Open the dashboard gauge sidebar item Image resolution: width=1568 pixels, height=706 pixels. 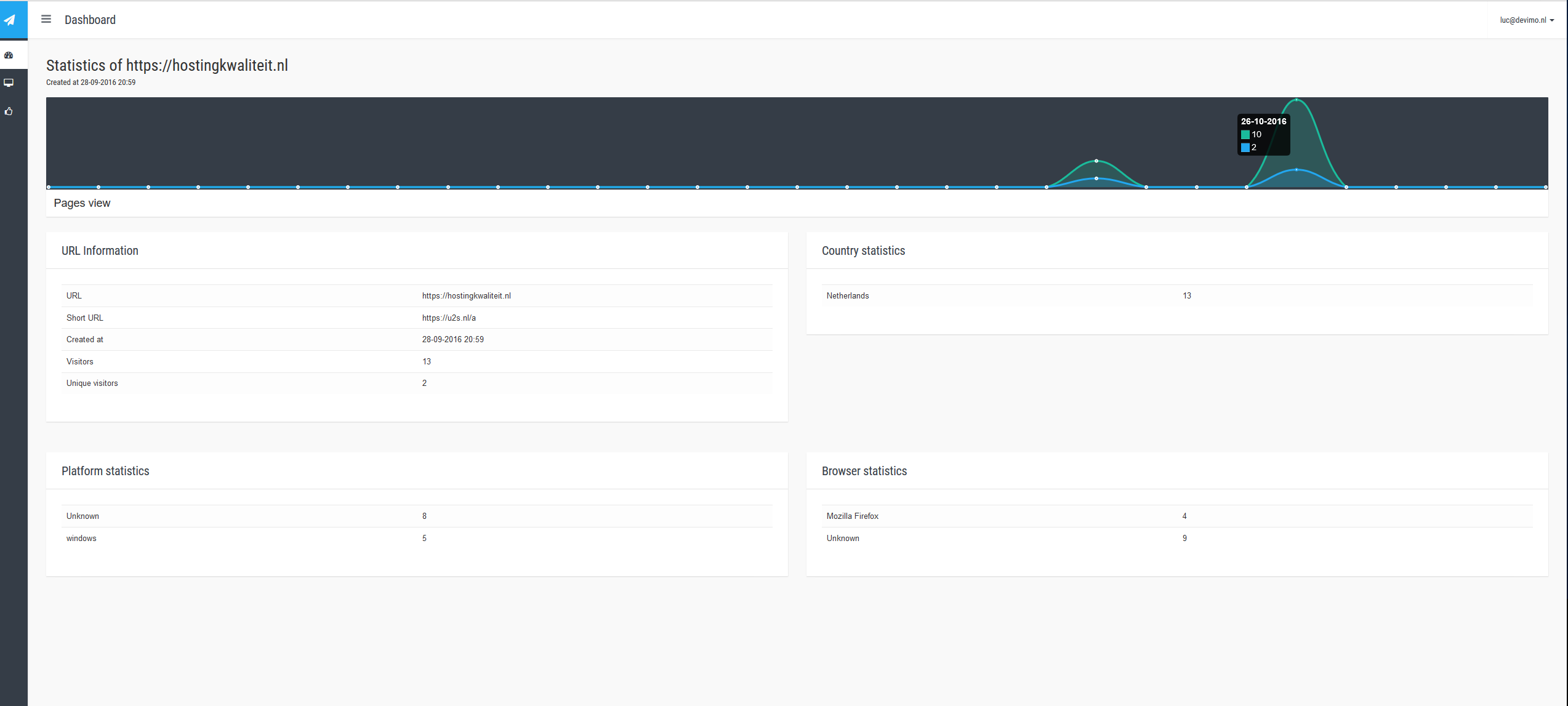pos(9,55)
